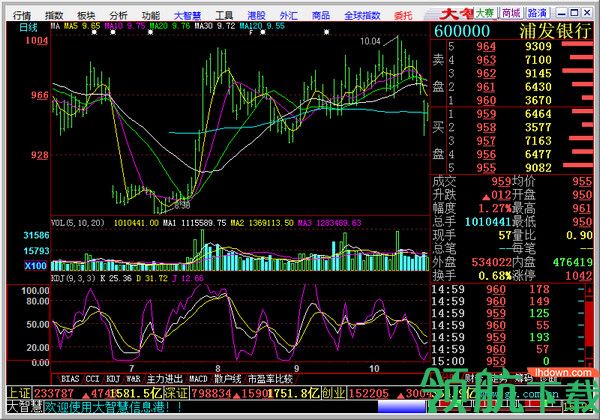Click the MA20 9.76 label

pos(170,26)
